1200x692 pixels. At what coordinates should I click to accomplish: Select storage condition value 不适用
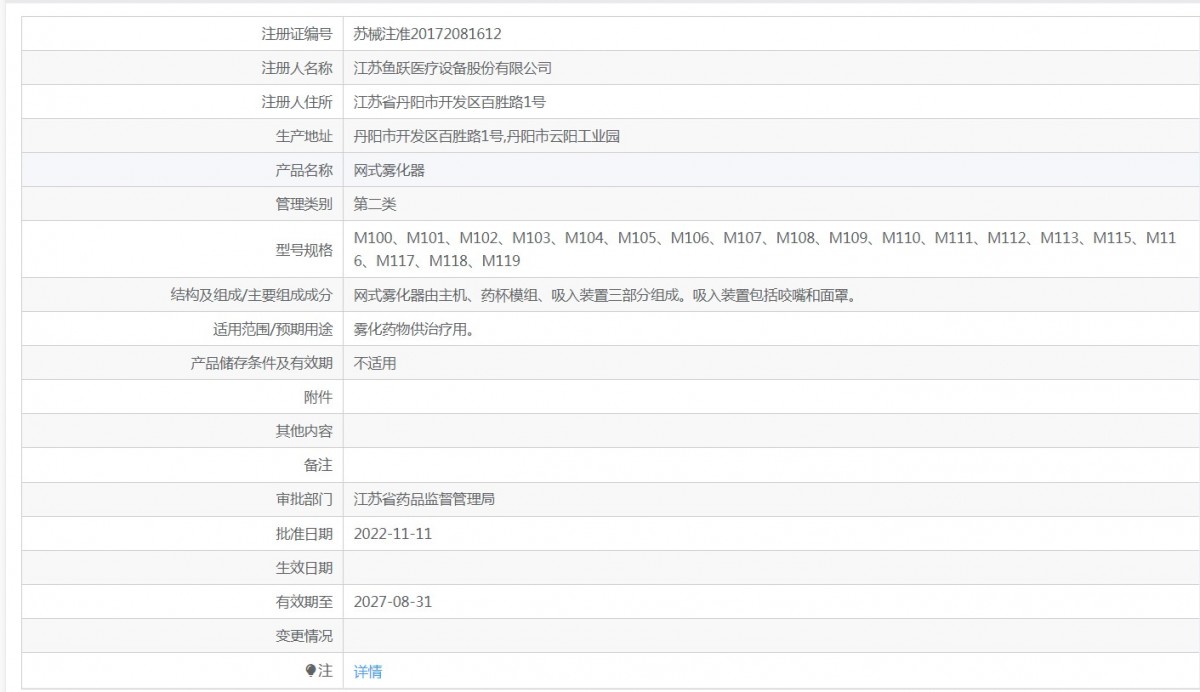375,363
